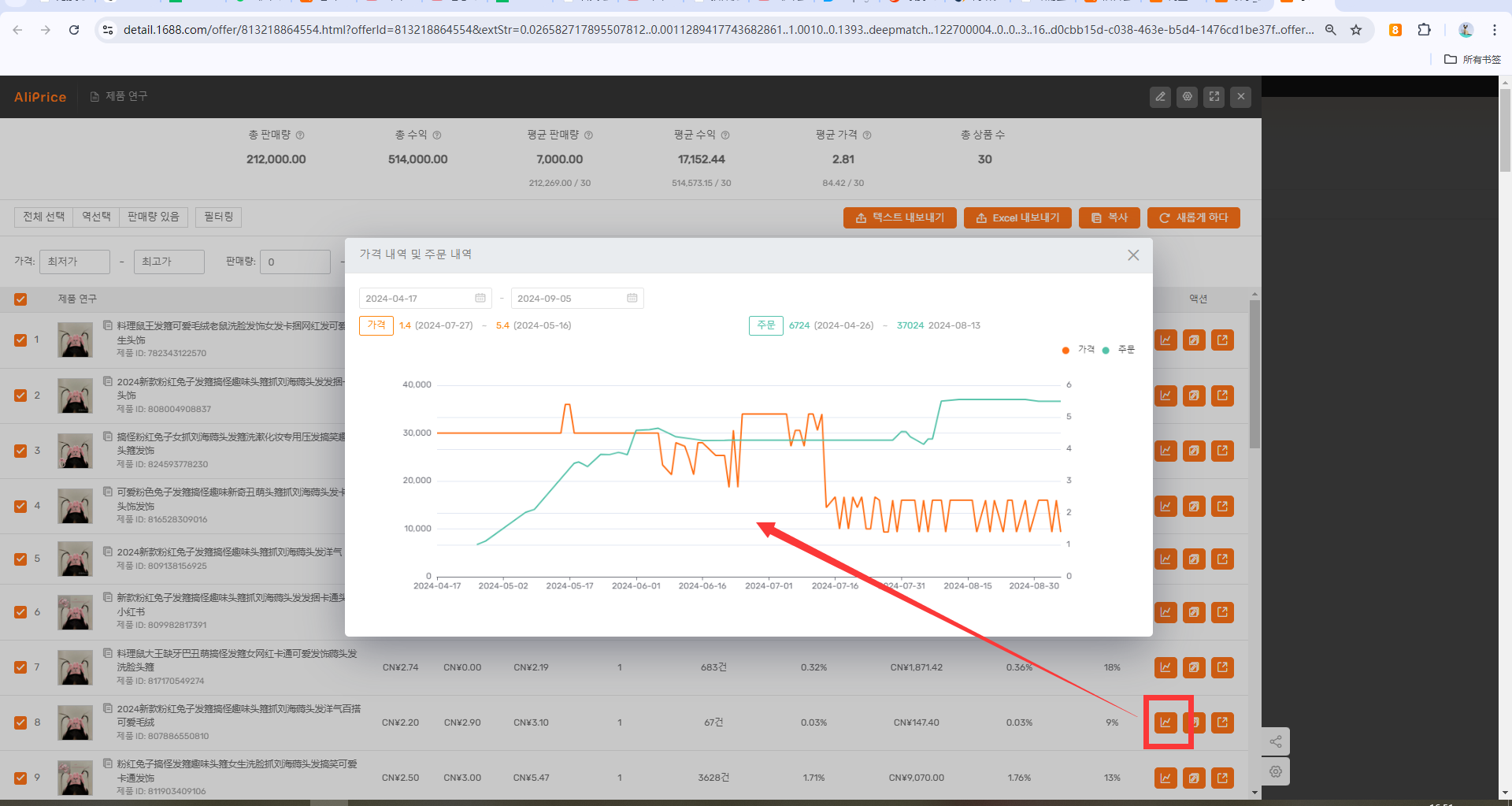Viewport: 1512px width, 806px height.
Task: Open browser extensions puzzle icon
Action: tap(1424, 30)
